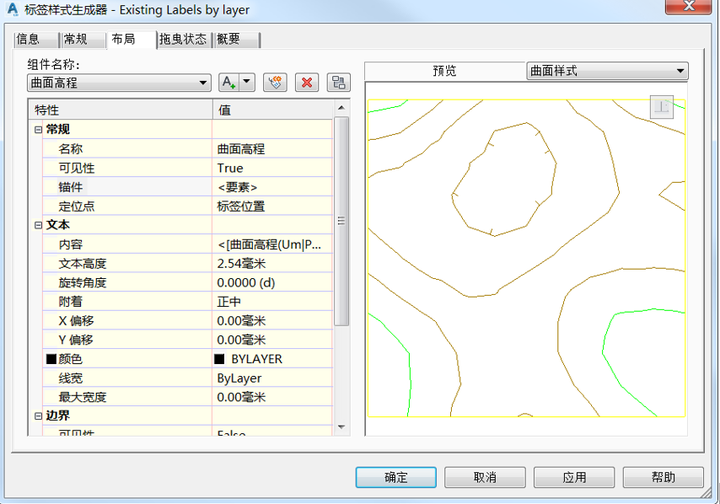Open the 曲面样式 preview dropdown

[607, 71]
